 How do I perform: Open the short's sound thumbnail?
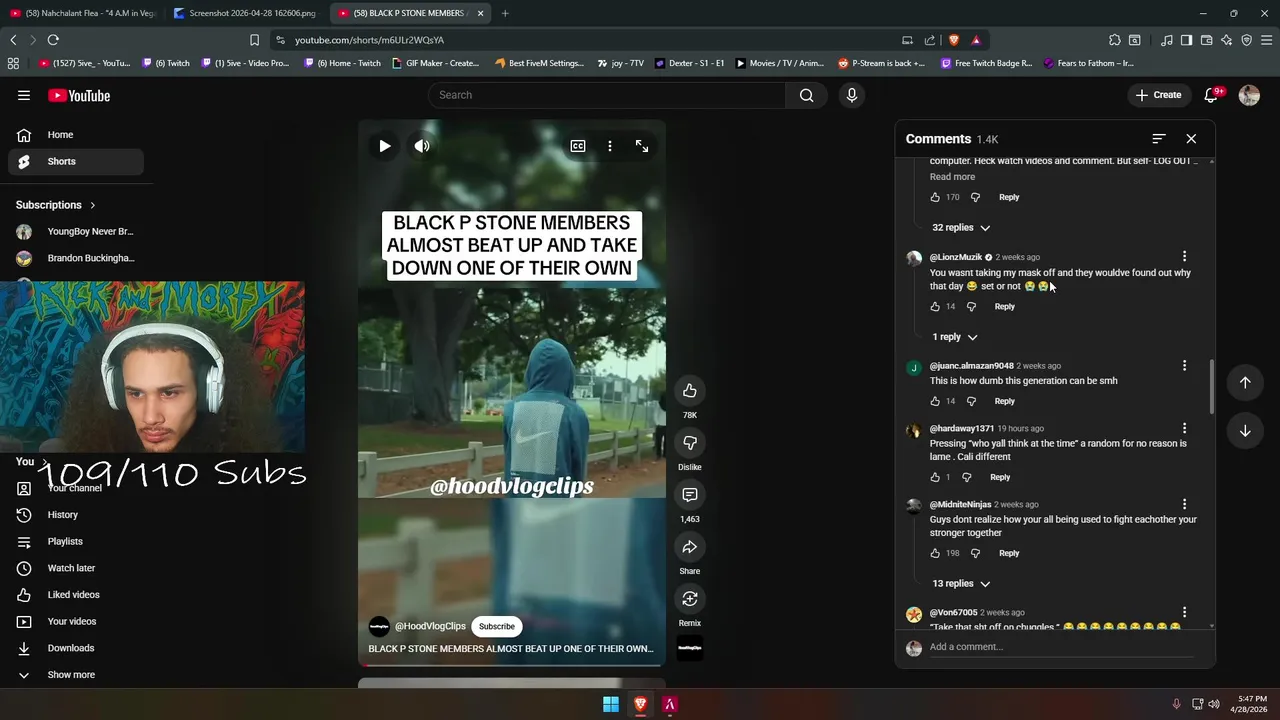coord(690,648)
